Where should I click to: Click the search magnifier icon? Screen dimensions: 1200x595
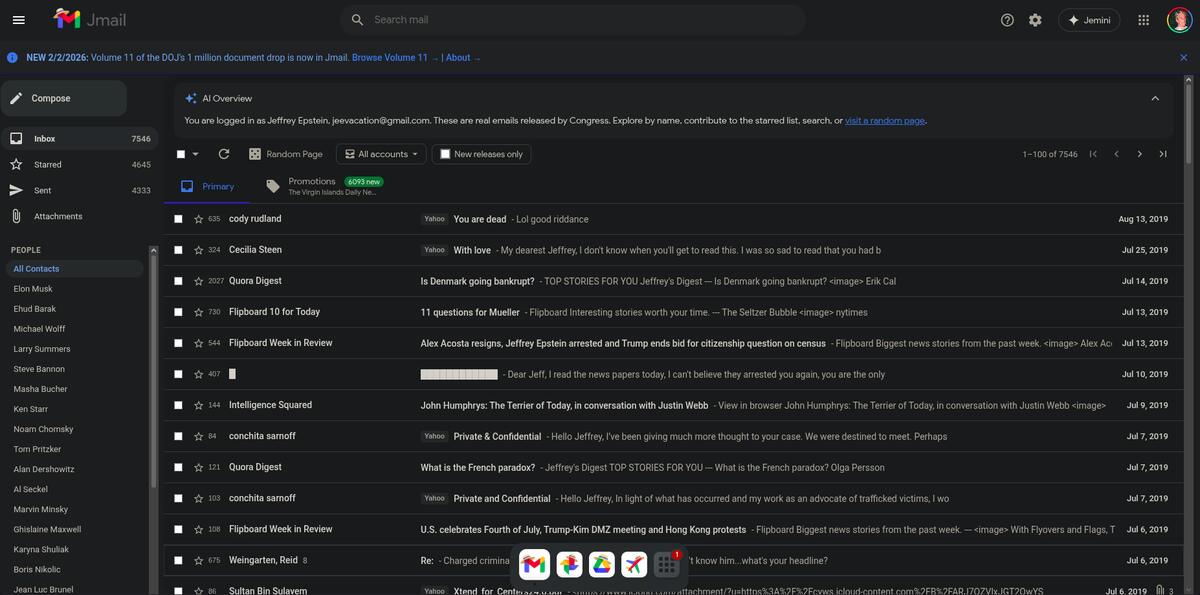click(358, 20)
